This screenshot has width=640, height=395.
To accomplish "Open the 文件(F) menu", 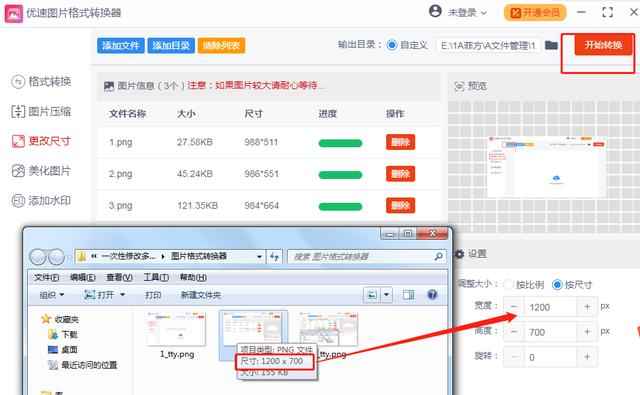I will pyautogui.click(x=47, y=277).
